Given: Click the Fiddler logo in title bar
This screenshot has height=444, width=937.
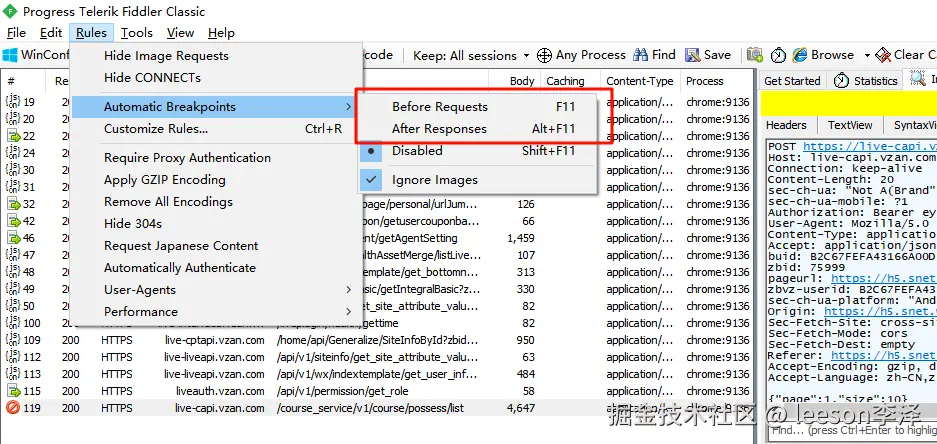Looking at the screenshot, I should coord(10,11).
